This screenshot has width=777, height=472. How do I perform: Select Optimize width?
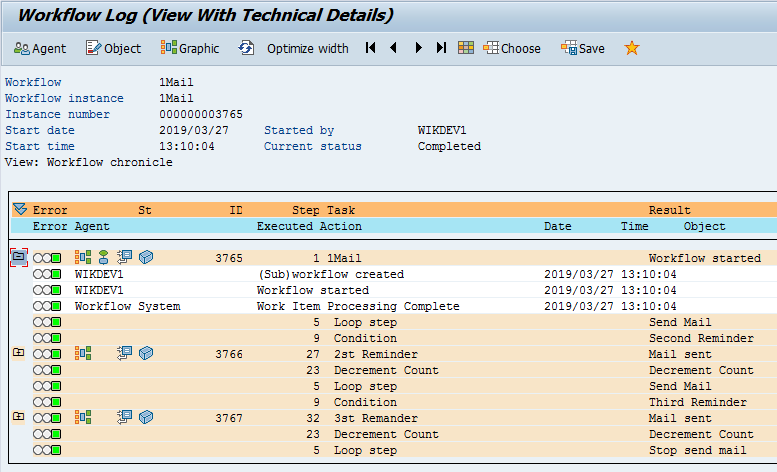308,49
